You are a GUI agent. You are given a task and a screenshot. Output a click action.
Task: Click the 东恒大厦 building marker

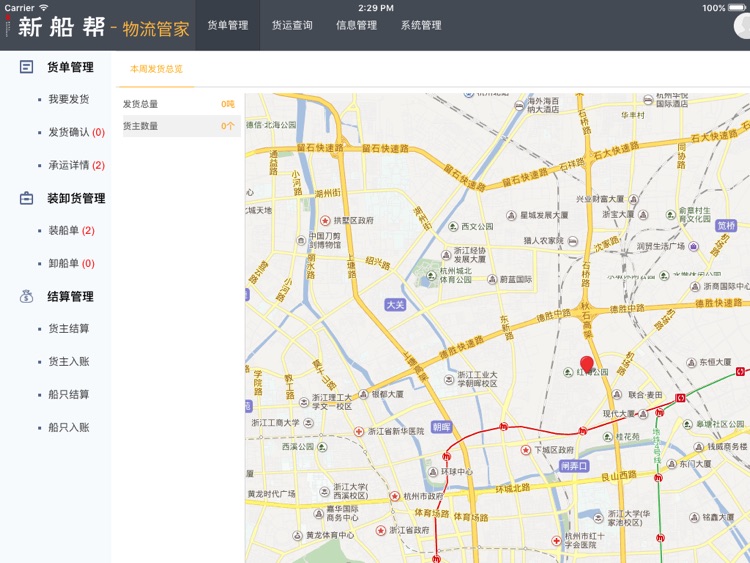point(691,363)
